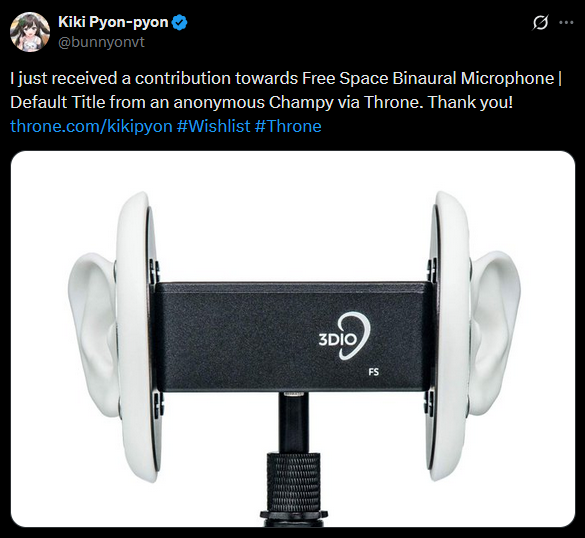This screenshot has width=585, height=538.
Task: Open the three-dot more options menu
Action: click(x=566, y=23)
